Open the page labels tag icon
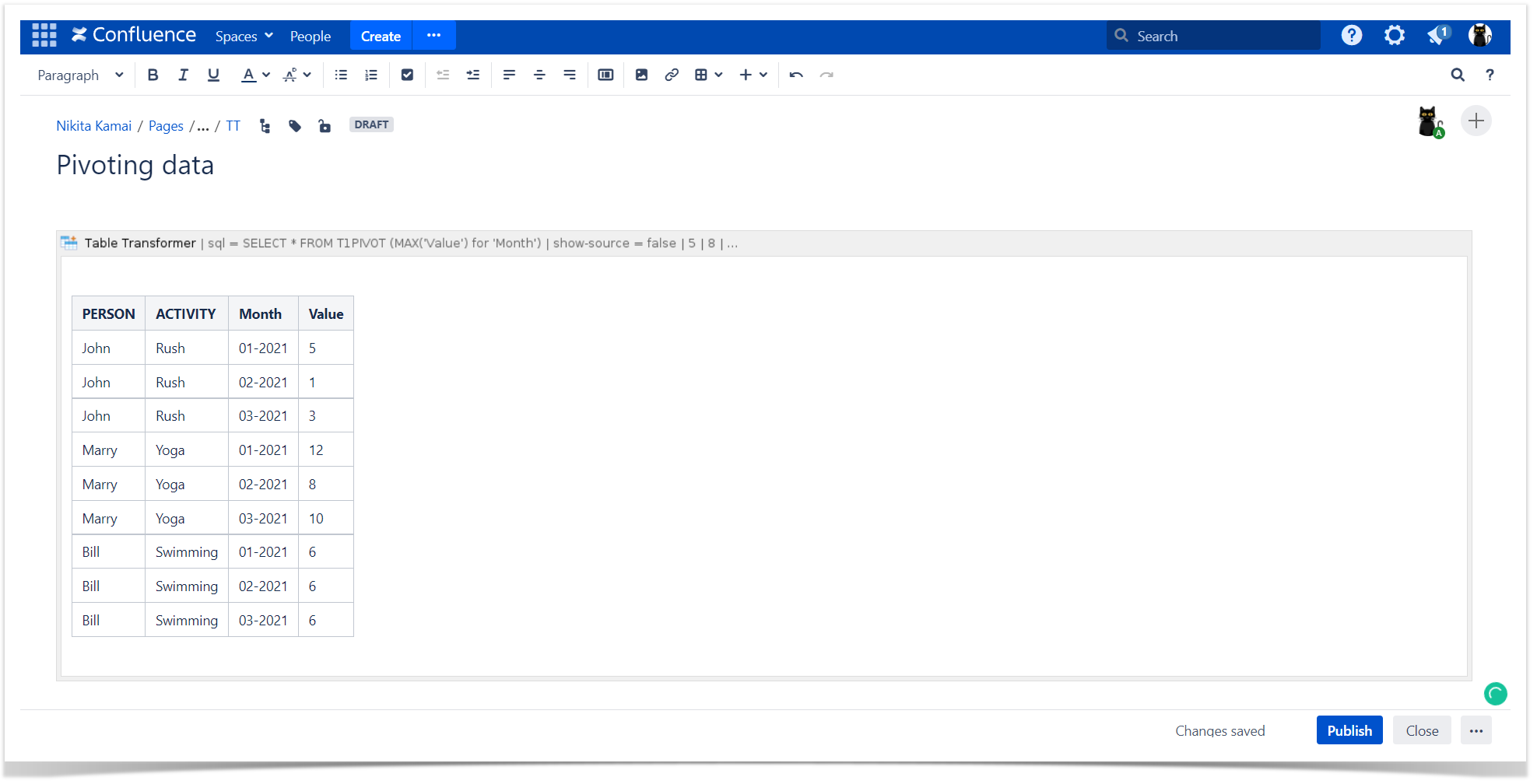The height and width of the screenshot is (784, 1537). [295, 126]
